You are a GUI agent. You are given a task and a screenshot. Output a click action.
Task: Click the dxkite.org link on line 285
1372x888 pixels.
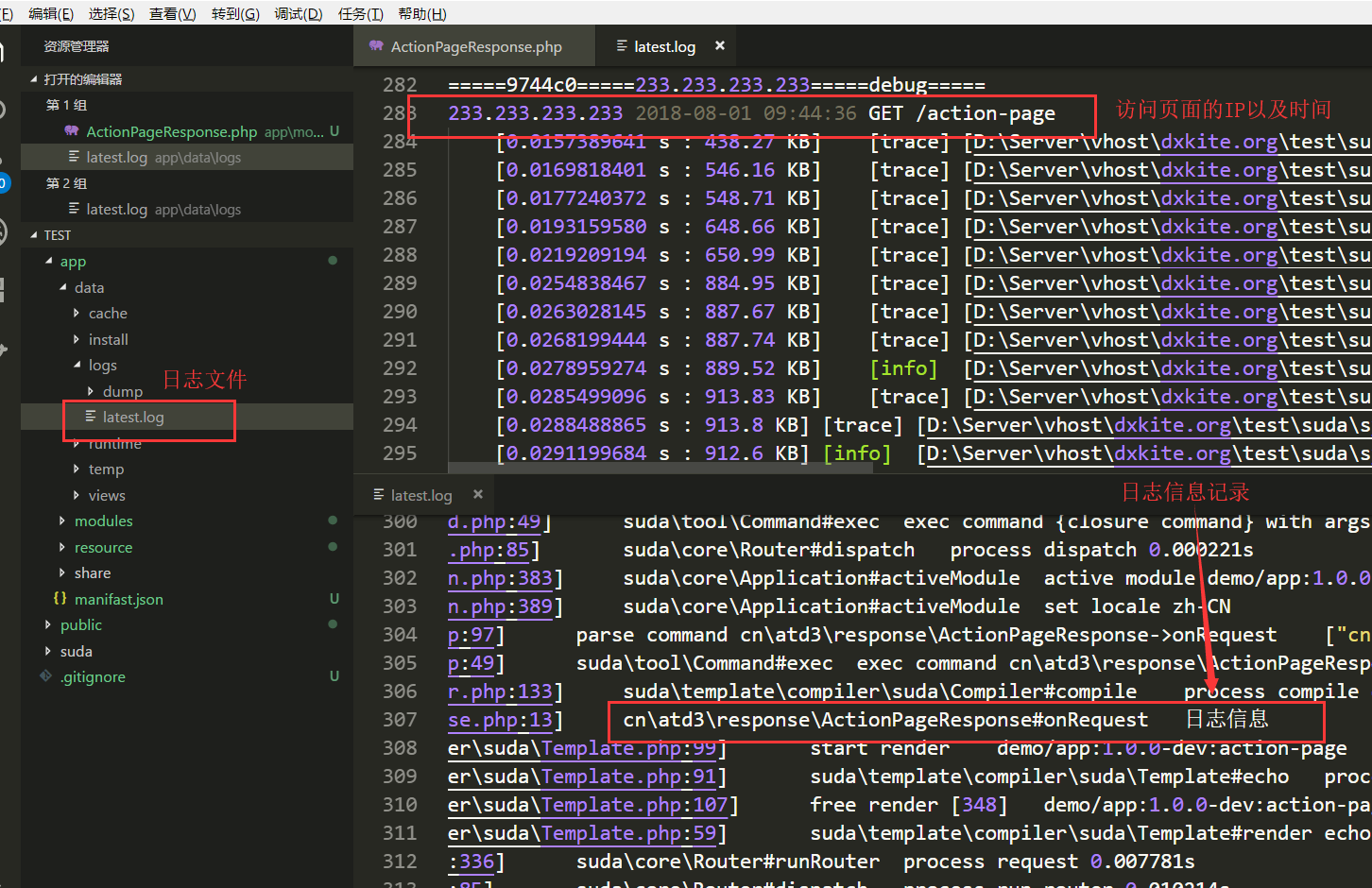tap(1218, 170)
